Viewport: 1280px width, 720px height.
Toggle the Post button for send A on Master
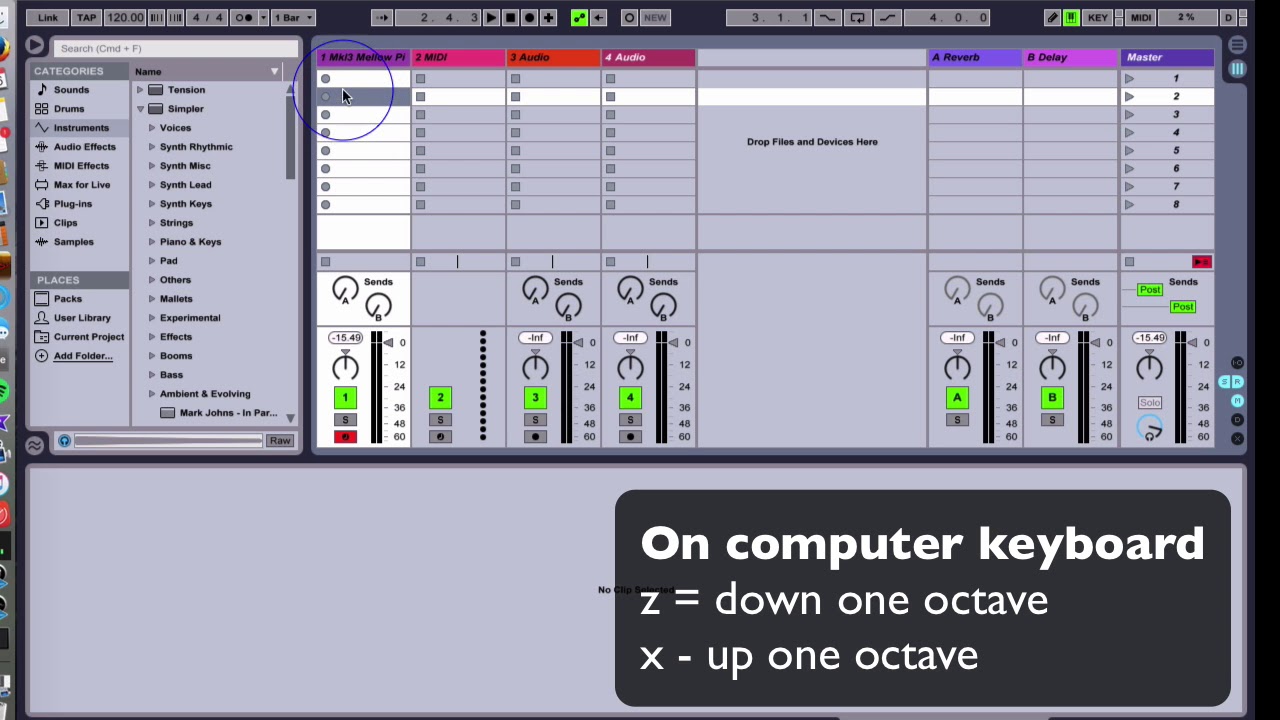click(x=1150, y=290)
